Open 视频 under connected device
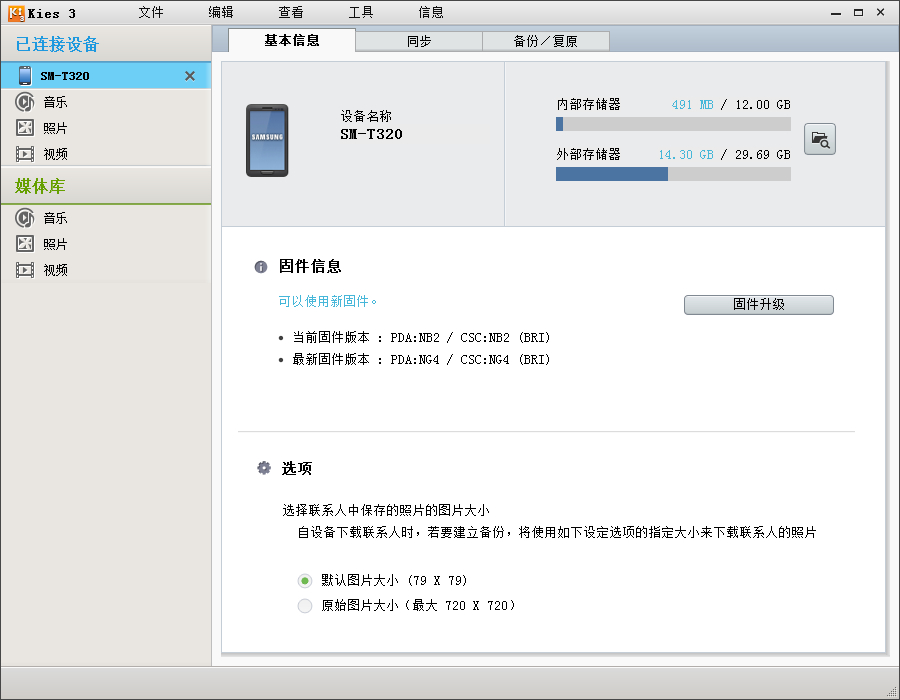 (55, 154)
